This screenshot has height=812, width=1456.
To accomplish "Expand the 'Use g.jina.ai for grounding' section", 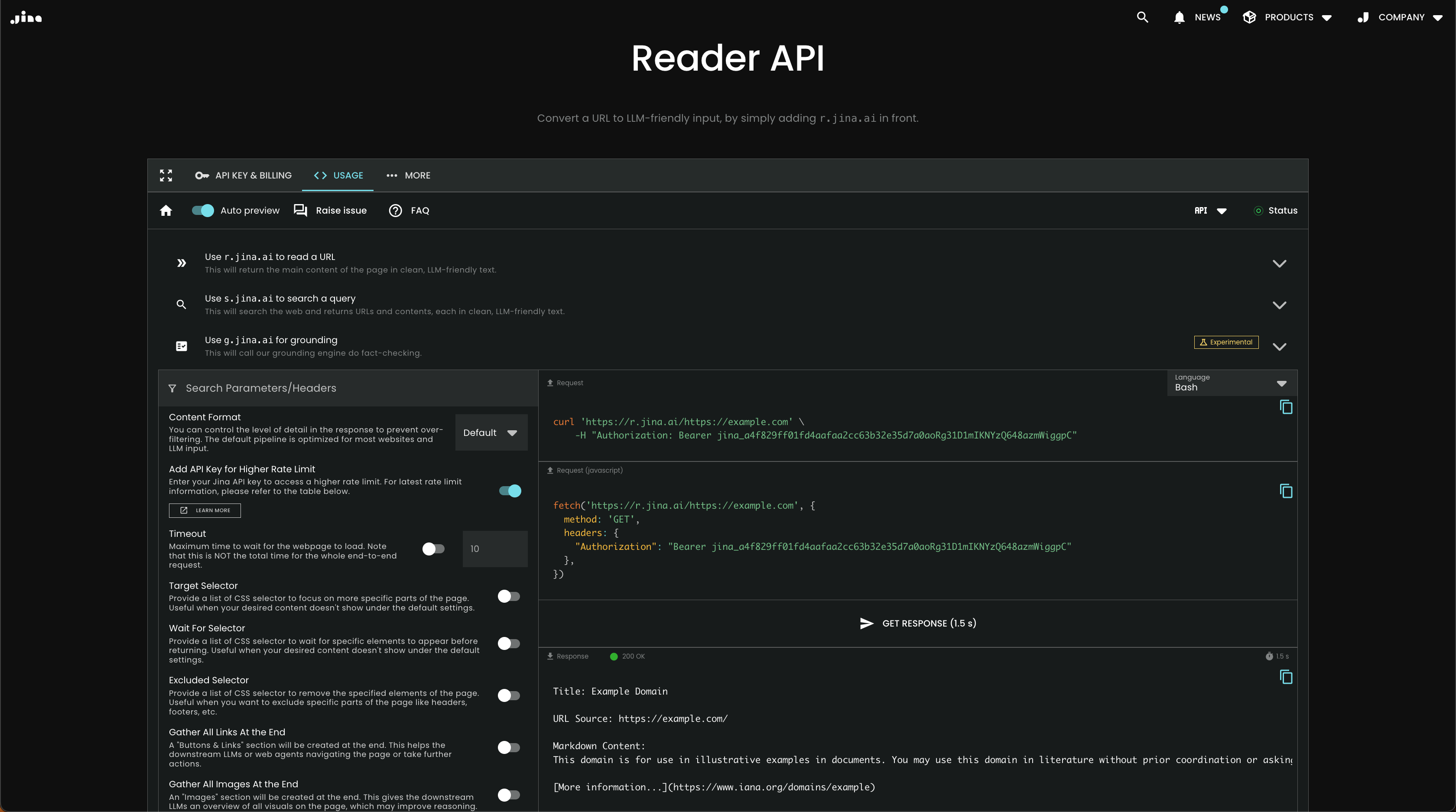I will [x=1279, y=346].
